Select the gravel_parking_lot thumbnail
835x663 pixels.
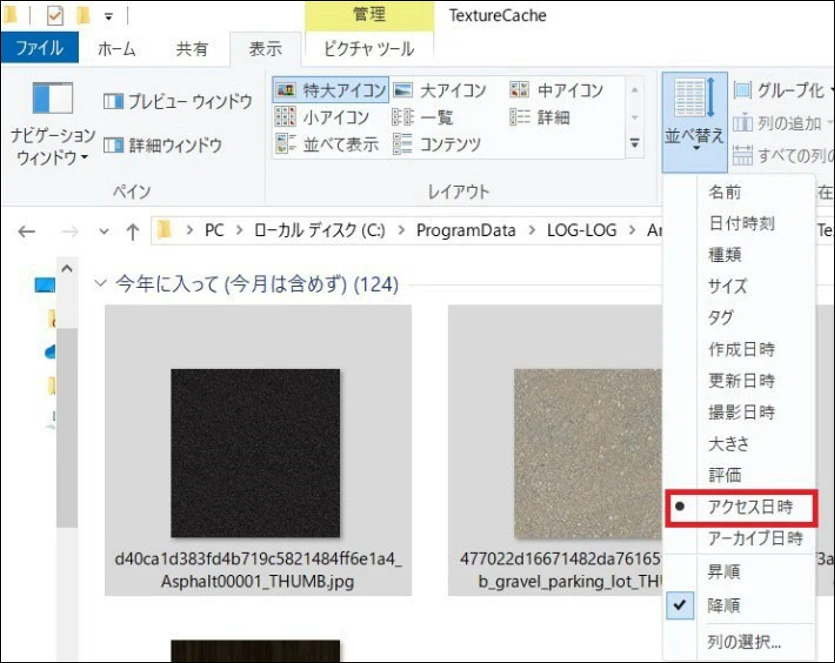tap(588, 453)
